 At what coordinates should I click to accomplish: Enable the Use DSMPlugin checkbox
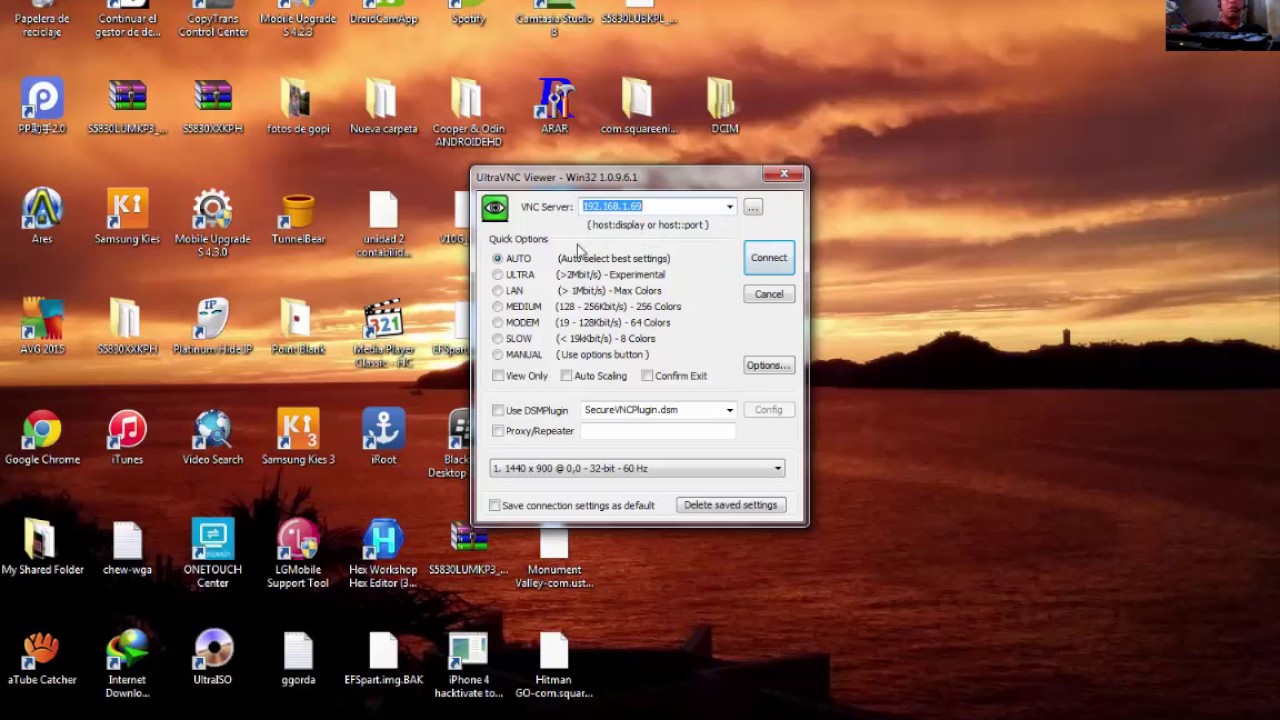tap(498, 410)
